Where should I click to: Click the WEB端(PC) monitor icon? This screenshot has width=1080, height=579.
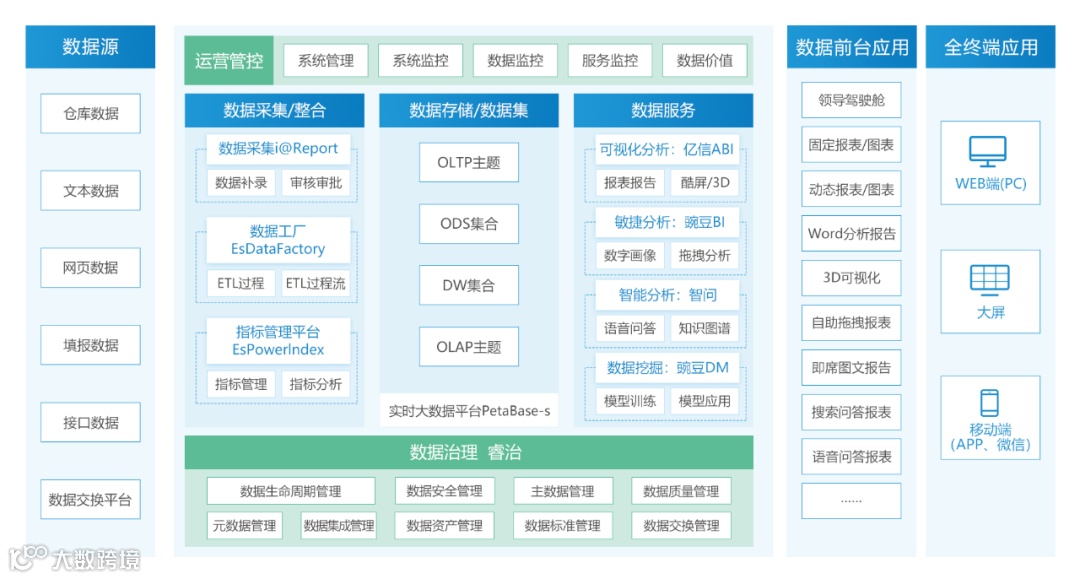pos(988,151)
